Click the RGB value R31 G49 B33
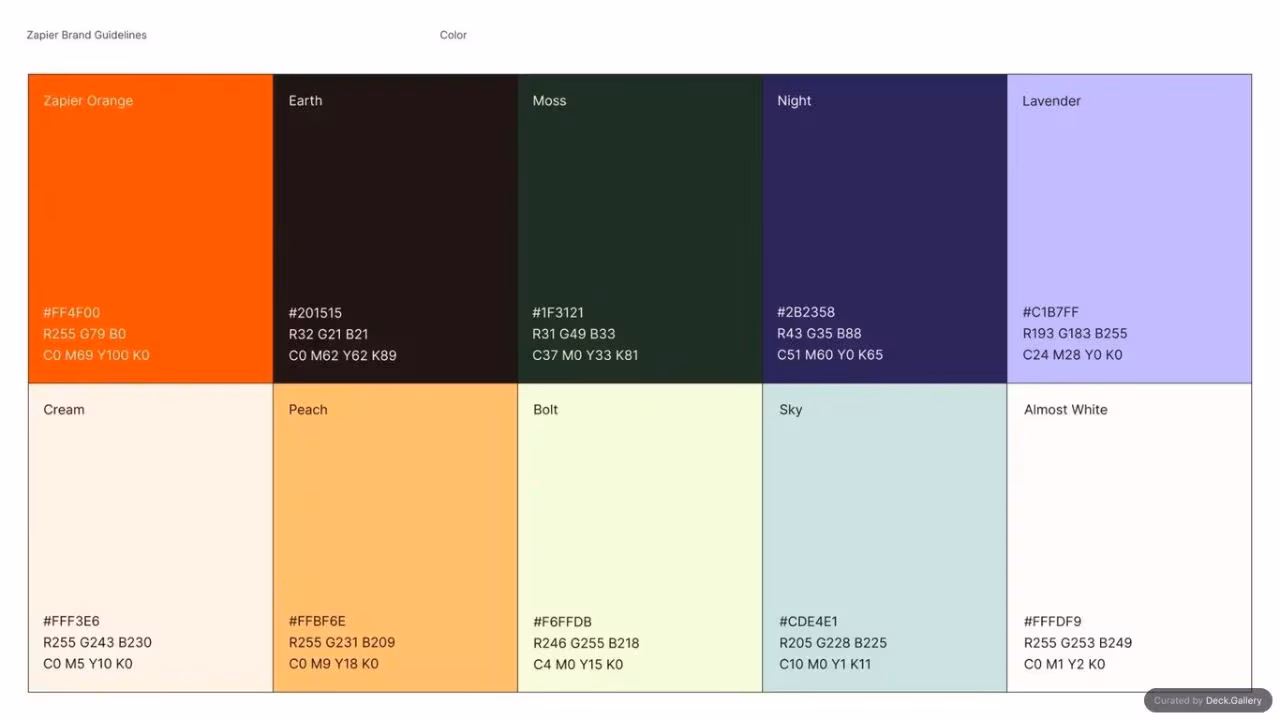This screenshot has width=1280, height=720. tap(574, 334)
